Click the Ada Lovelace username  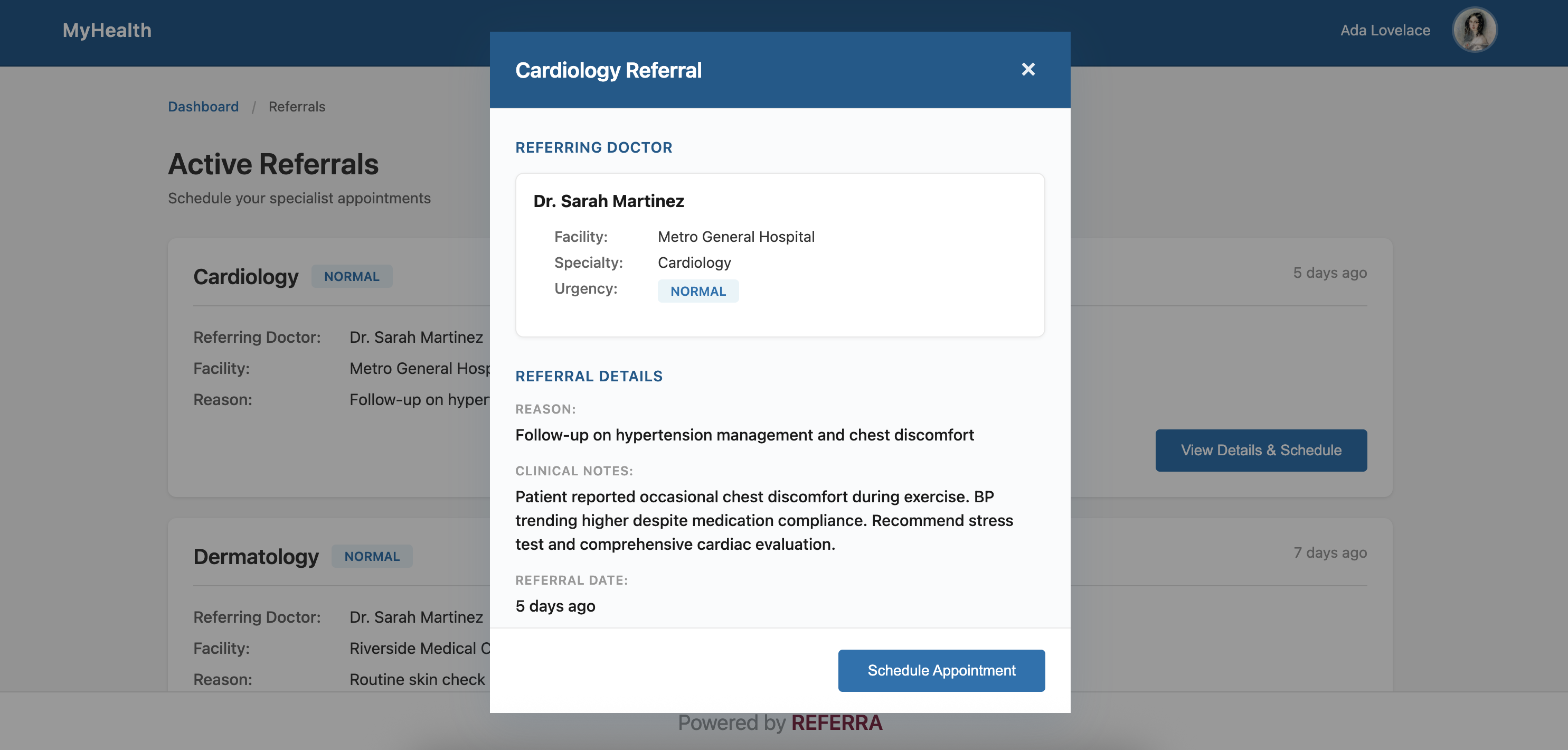coord(1385,30)
